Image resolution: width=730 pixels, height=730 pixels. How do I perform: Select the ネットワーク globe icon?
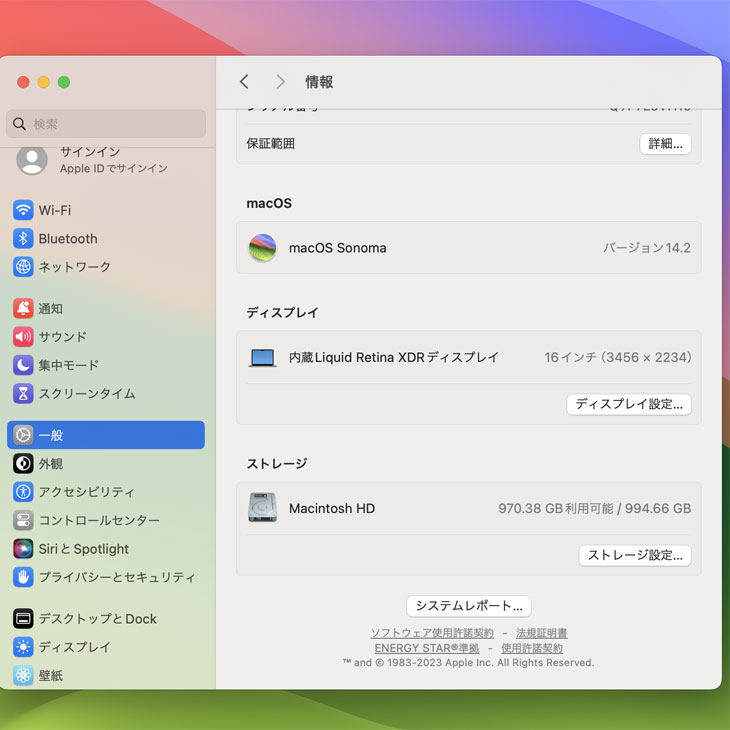click(x=23, y=267)
